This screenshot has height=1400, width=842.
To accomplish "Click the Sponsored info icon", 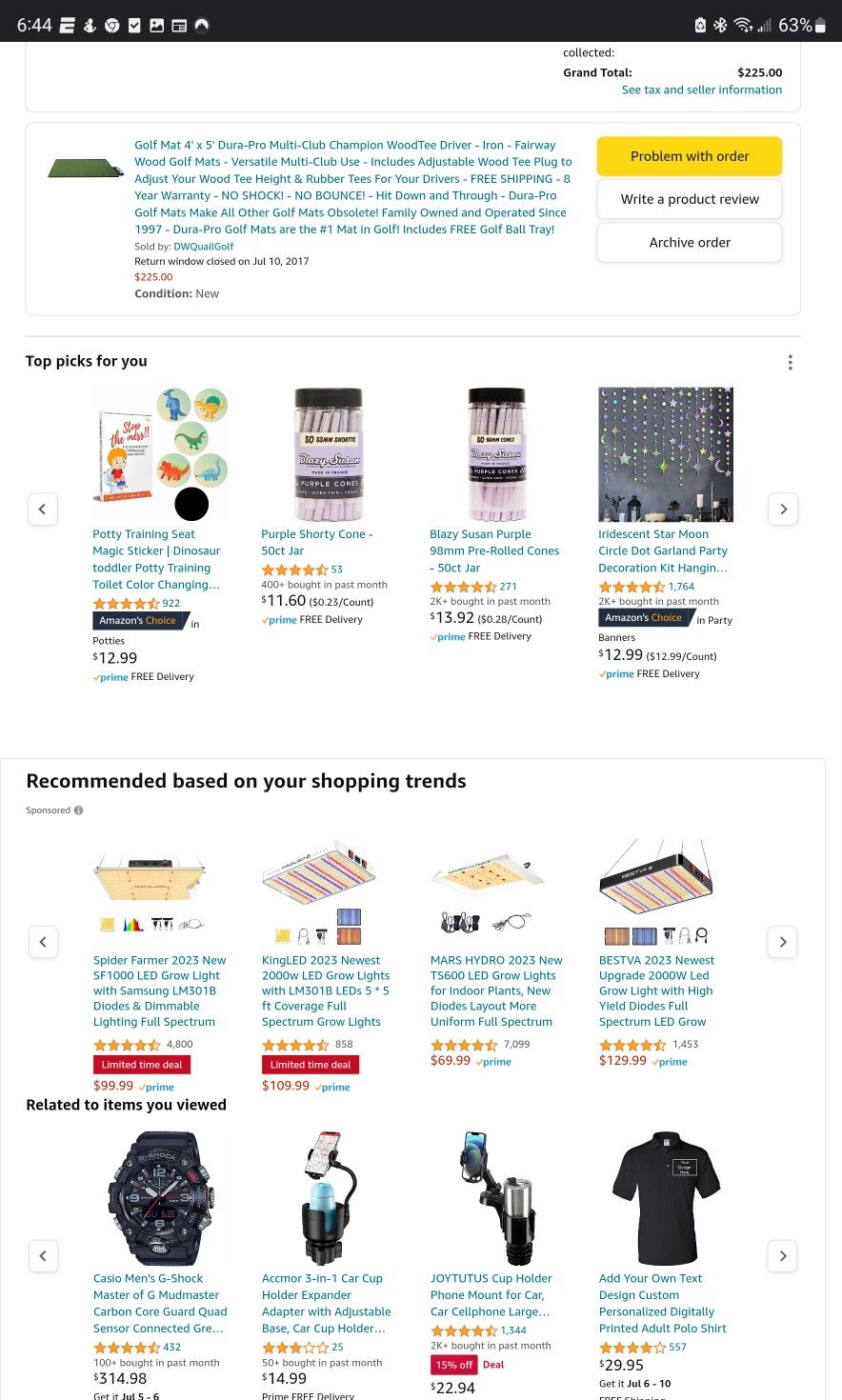I will [x=79, y=810].
